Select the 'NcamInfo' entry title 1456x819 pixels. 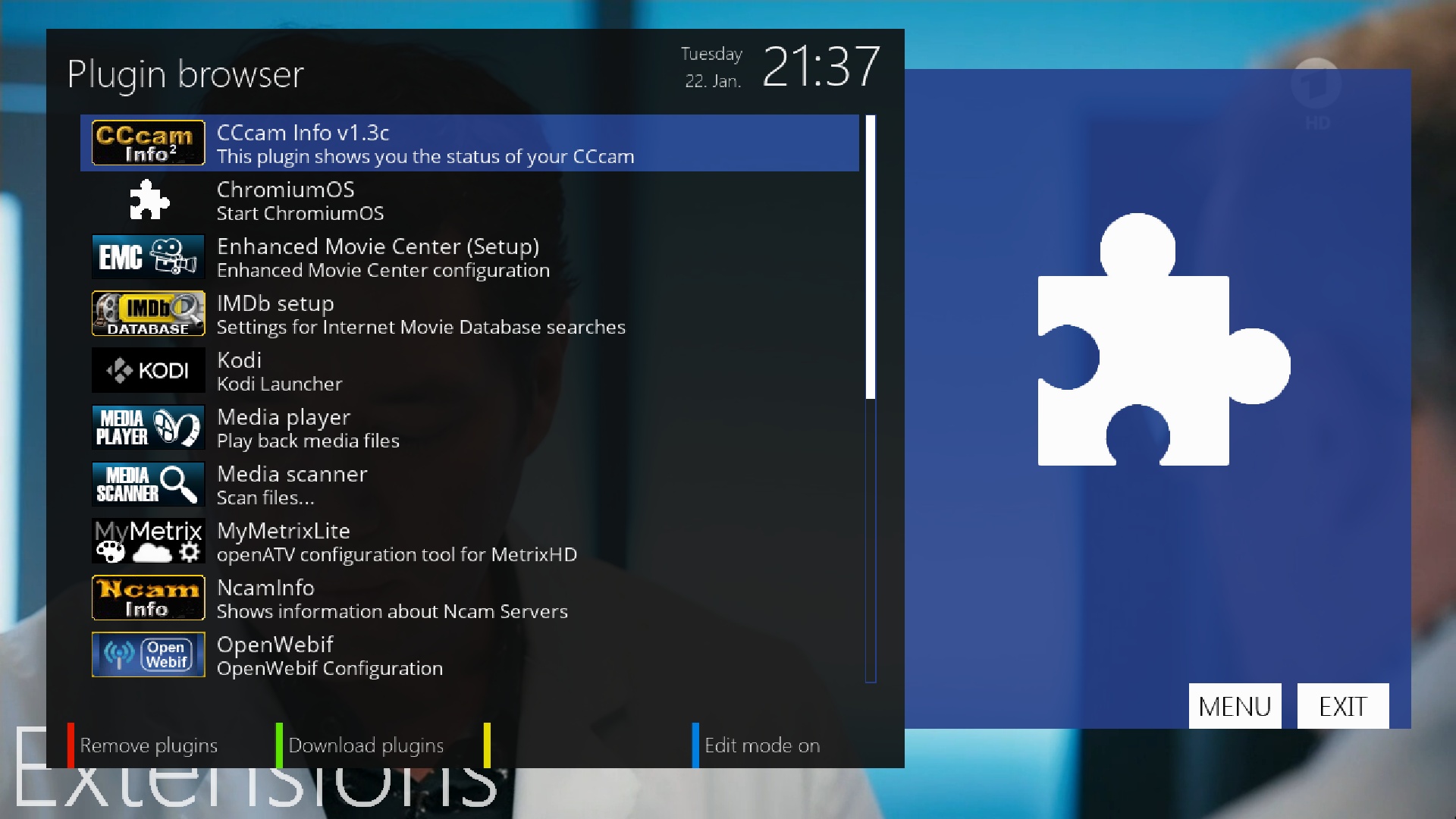(265, 588)
